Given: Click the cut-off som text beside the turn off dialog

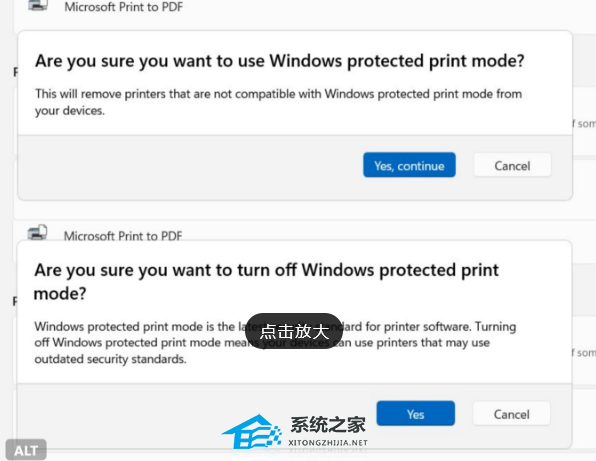Looking at the screenshot, I should coord(584,353).
